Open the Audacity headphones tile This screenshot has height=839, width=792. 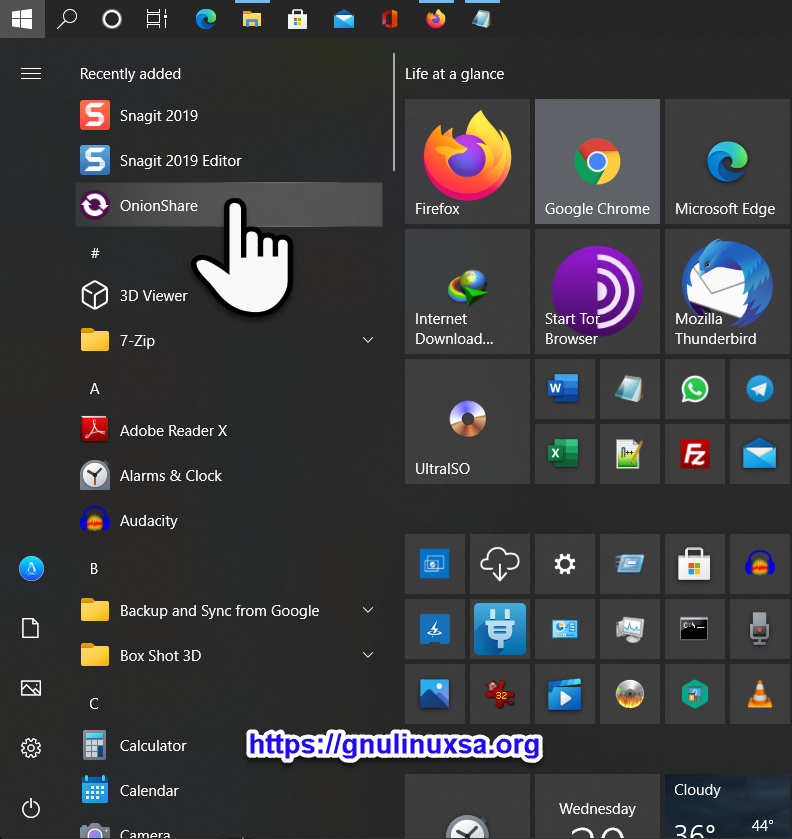760,563
